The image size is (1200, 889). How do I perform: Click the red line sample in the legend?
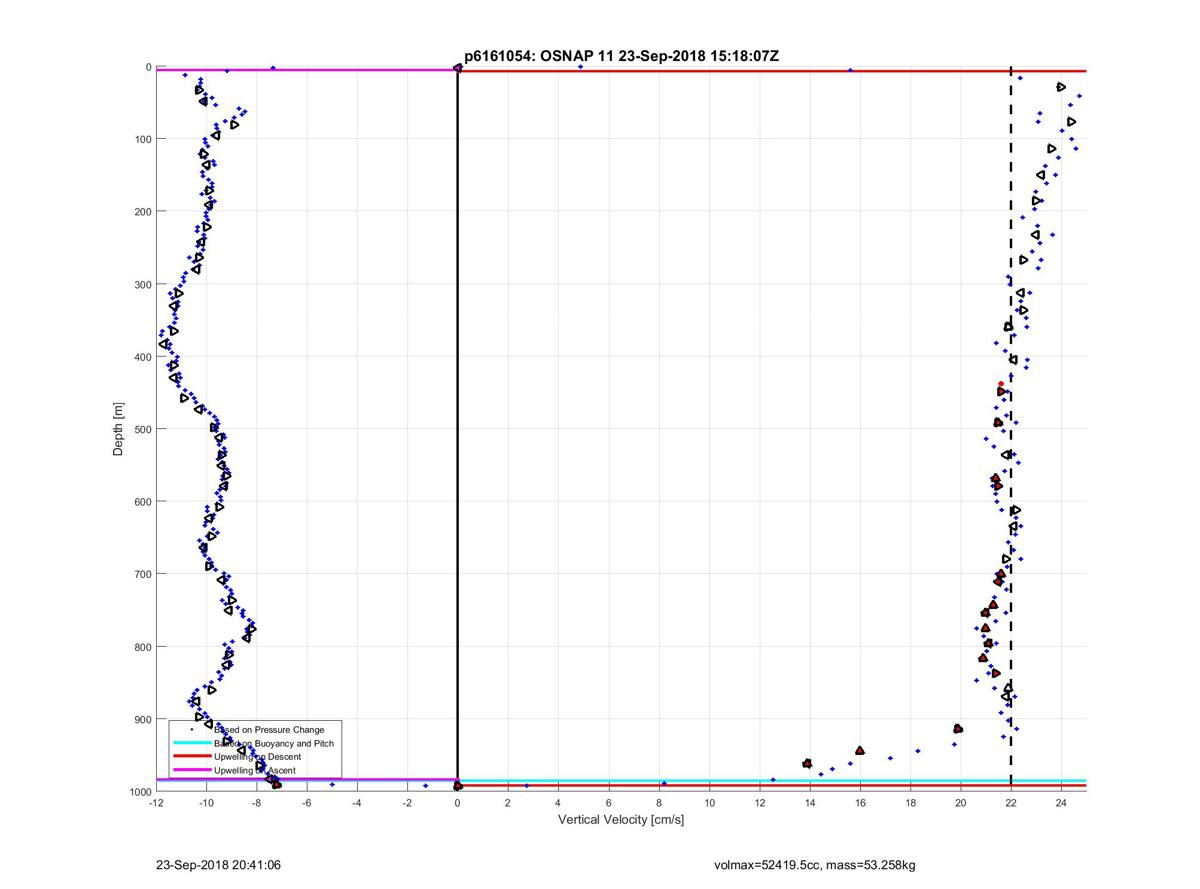[x=191, y=757]
